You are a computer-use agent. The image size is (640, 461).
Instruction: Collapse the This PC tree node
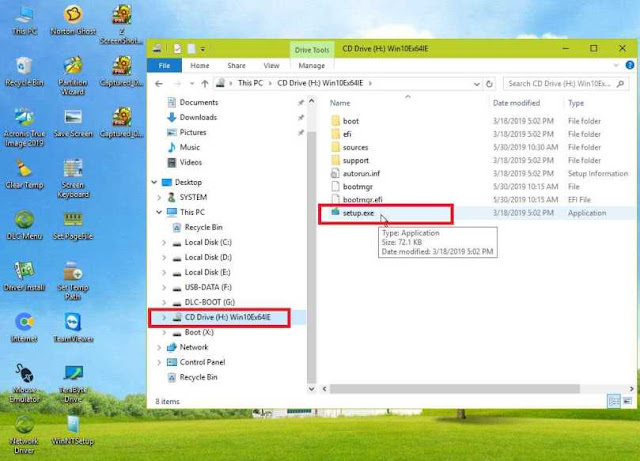point(159,212)
